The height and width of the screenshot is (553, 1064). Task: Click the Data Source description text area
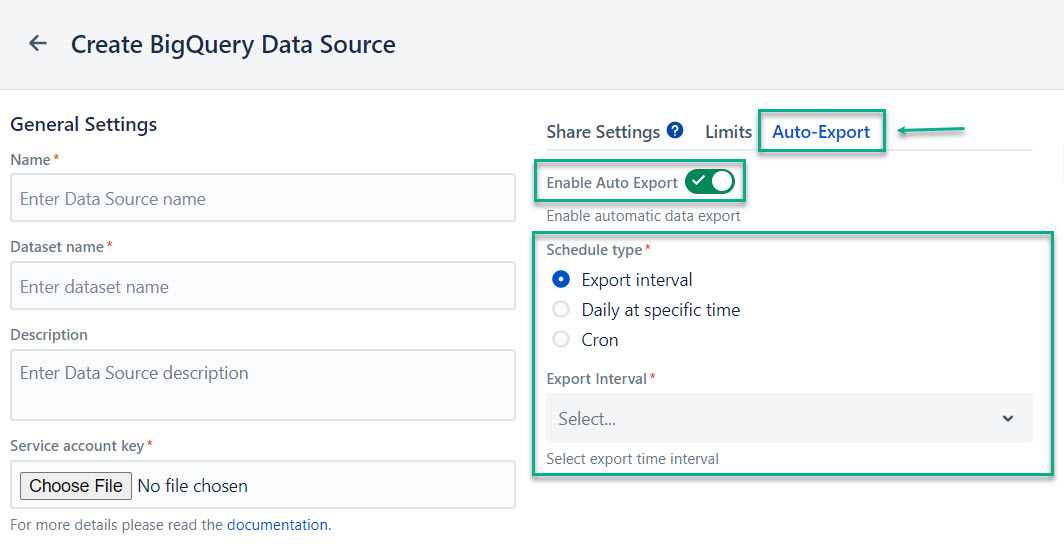(x=263, y=385)
